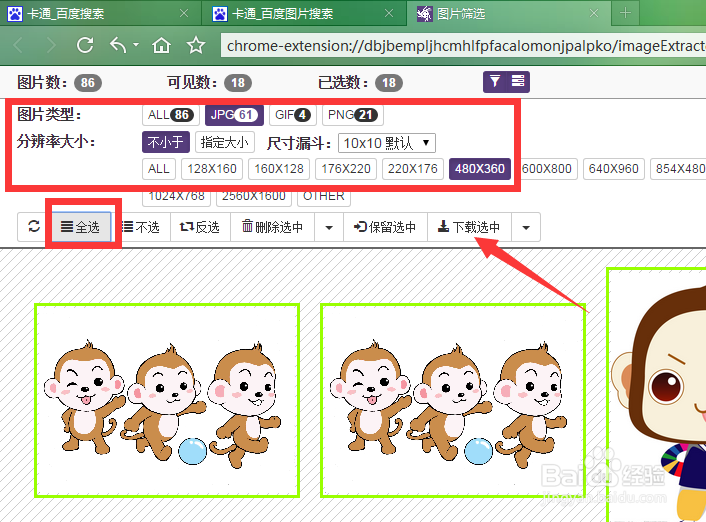Choose 480X360 resolution
This screenshot has width=706, height=522.
tap(480, 169)
